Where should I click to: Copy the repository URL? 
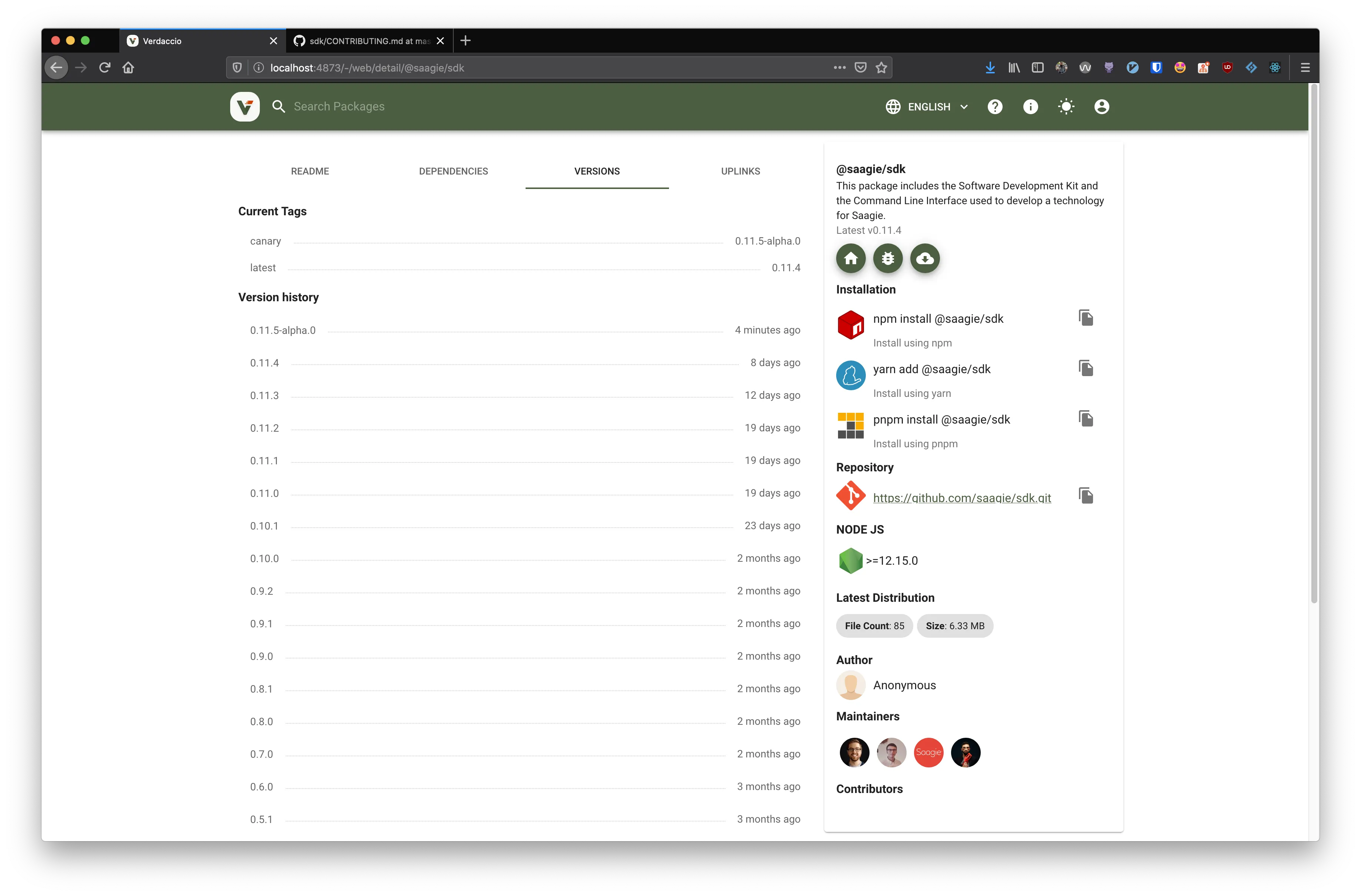[1086, 496]
